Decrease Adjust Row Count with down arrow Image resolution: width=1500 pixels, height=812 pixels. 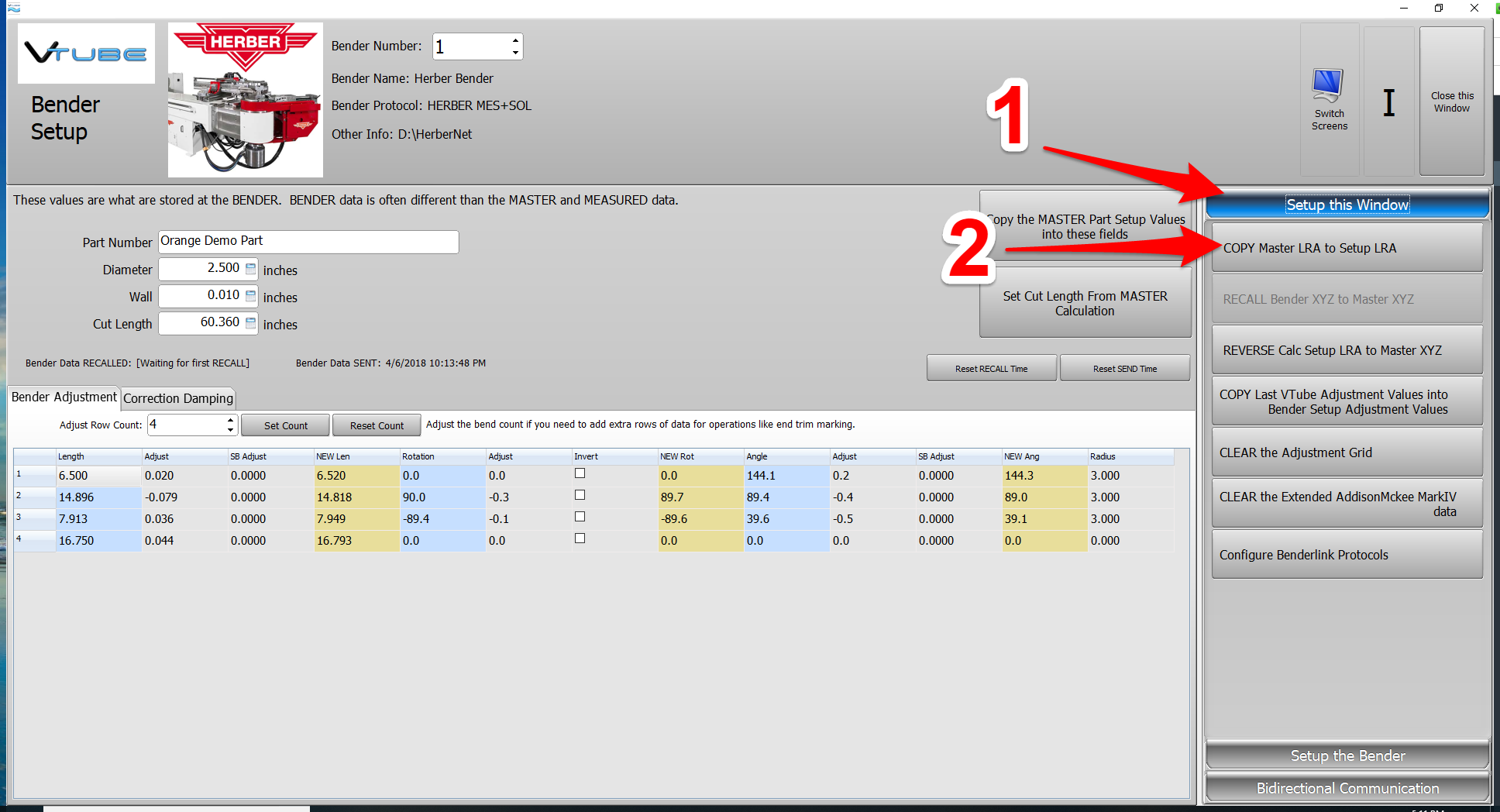tap(230, 429)
